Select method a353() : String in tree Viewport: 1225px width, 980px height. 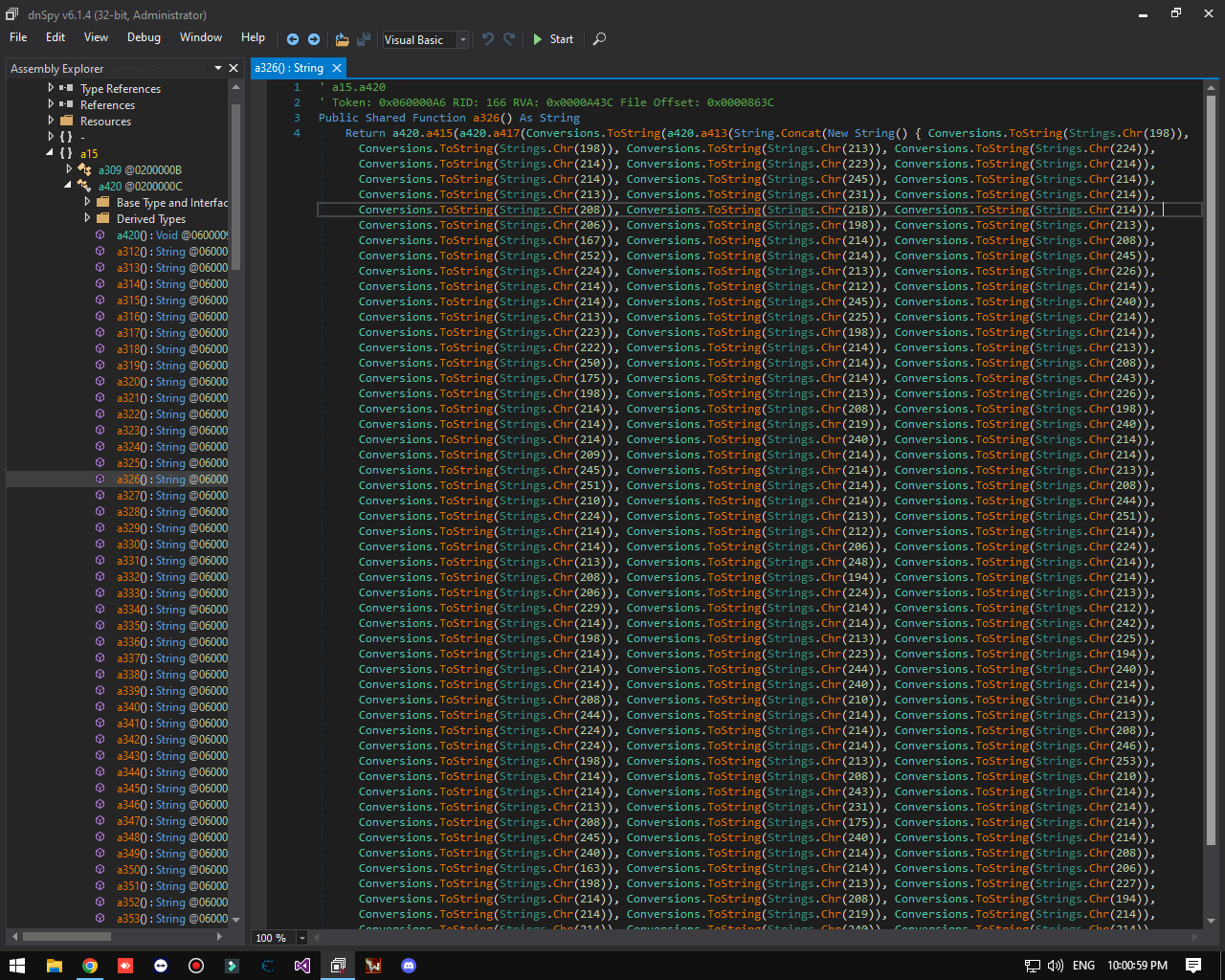click(x=172, y=918)
